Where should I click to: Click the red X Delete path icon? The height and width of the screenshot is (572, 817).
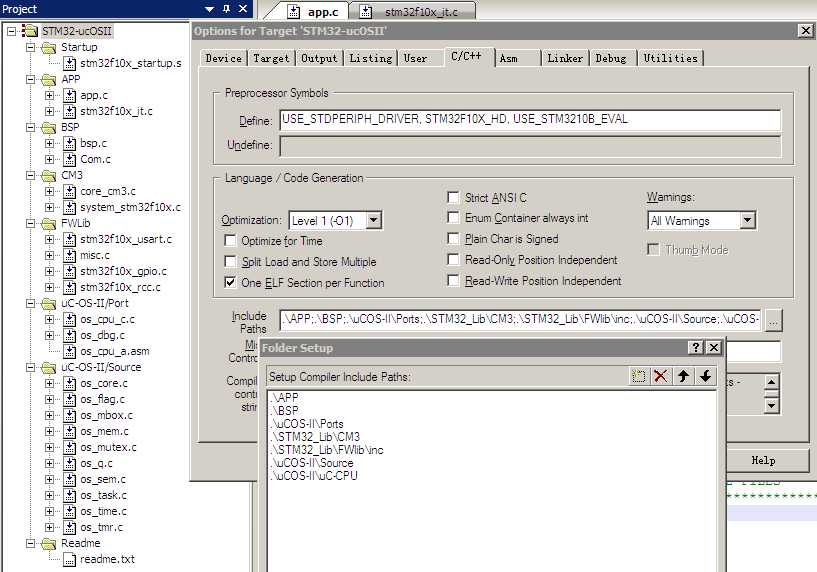point(661,376)
